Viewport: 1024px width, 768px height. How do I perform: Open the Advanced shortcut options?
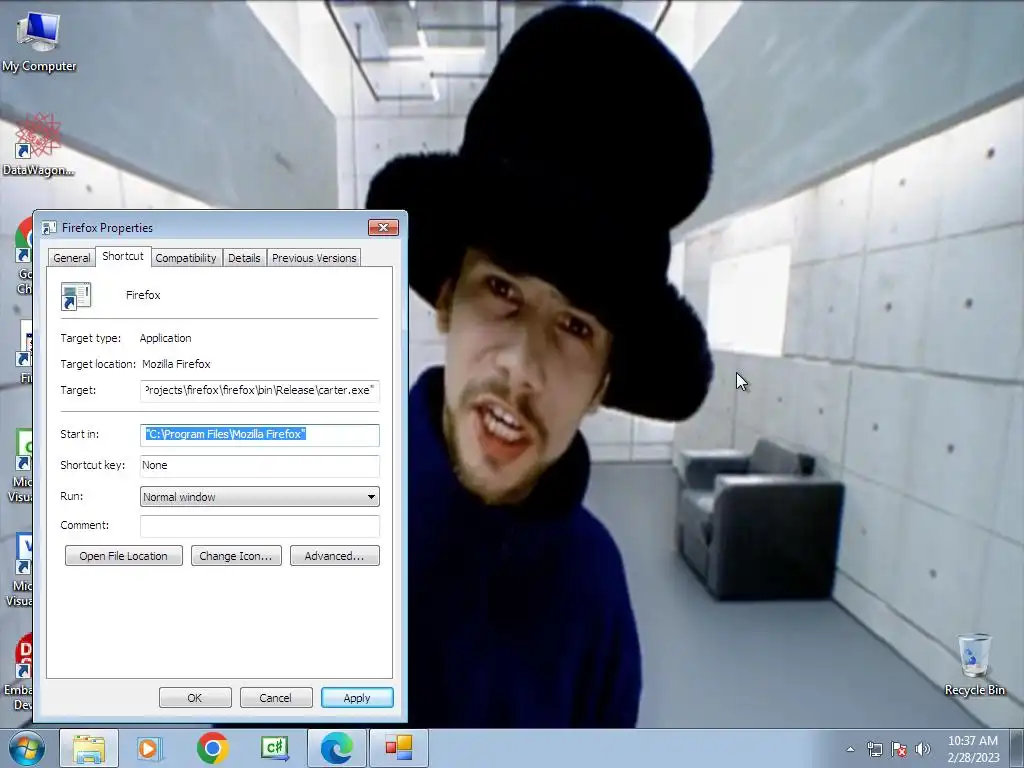[x=334, y=556]
